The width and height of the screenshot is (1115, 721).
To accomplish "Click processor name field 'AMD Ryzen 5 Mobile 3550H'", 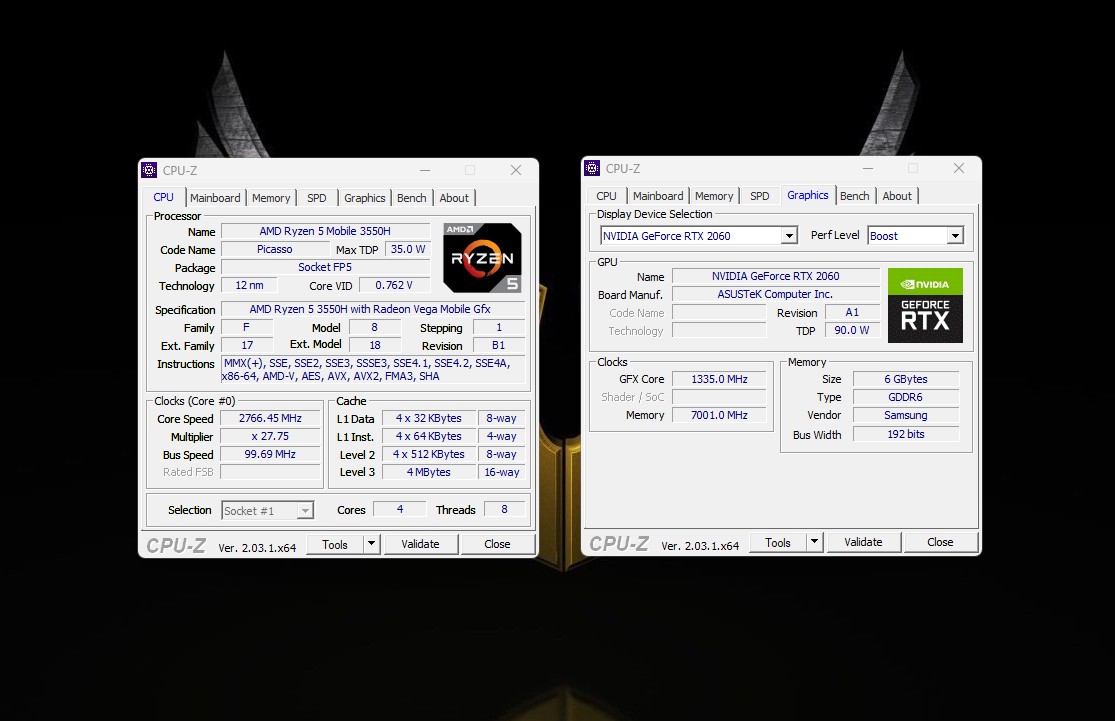I will [x=325, y=231].
